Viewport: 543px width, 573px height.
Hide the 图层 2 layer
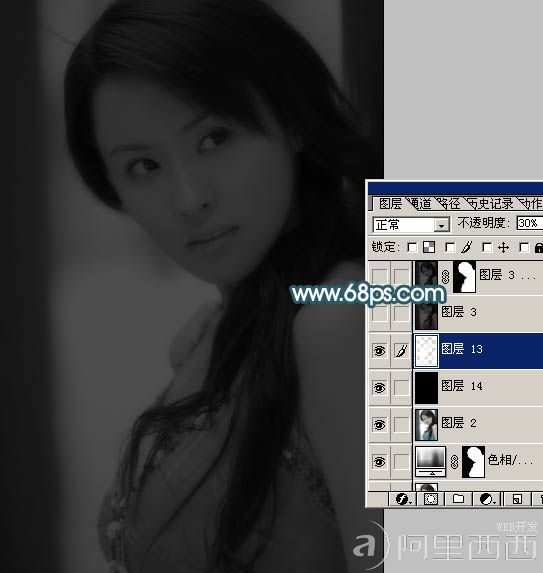(x=379, y=425)
